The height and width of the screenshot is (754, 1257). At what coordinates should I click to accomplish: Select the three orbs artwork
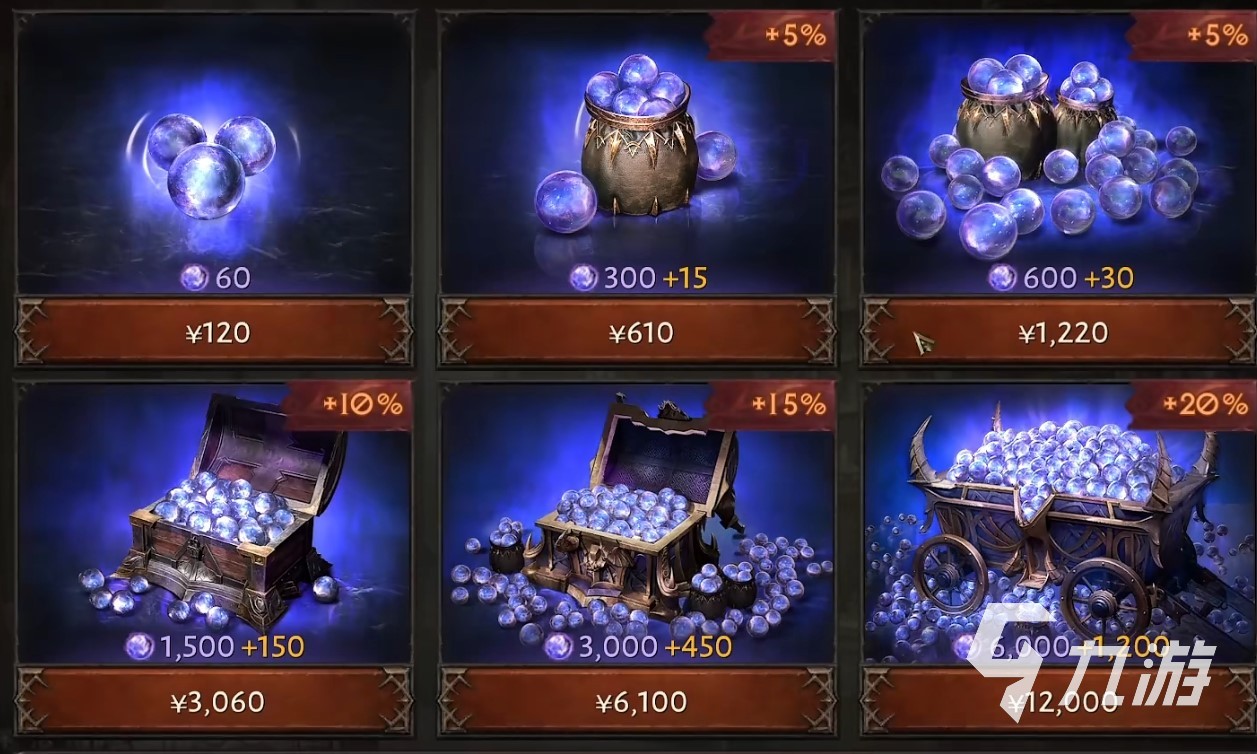point(211,160)
